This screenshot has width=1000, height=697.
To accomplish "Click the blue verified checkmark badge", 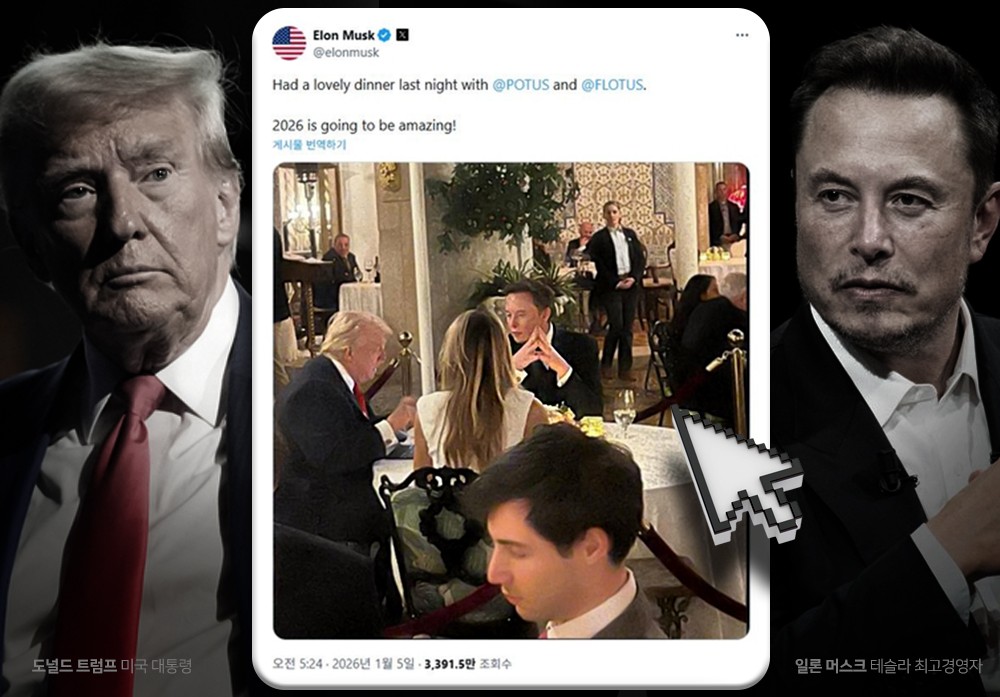I will 384,35.
